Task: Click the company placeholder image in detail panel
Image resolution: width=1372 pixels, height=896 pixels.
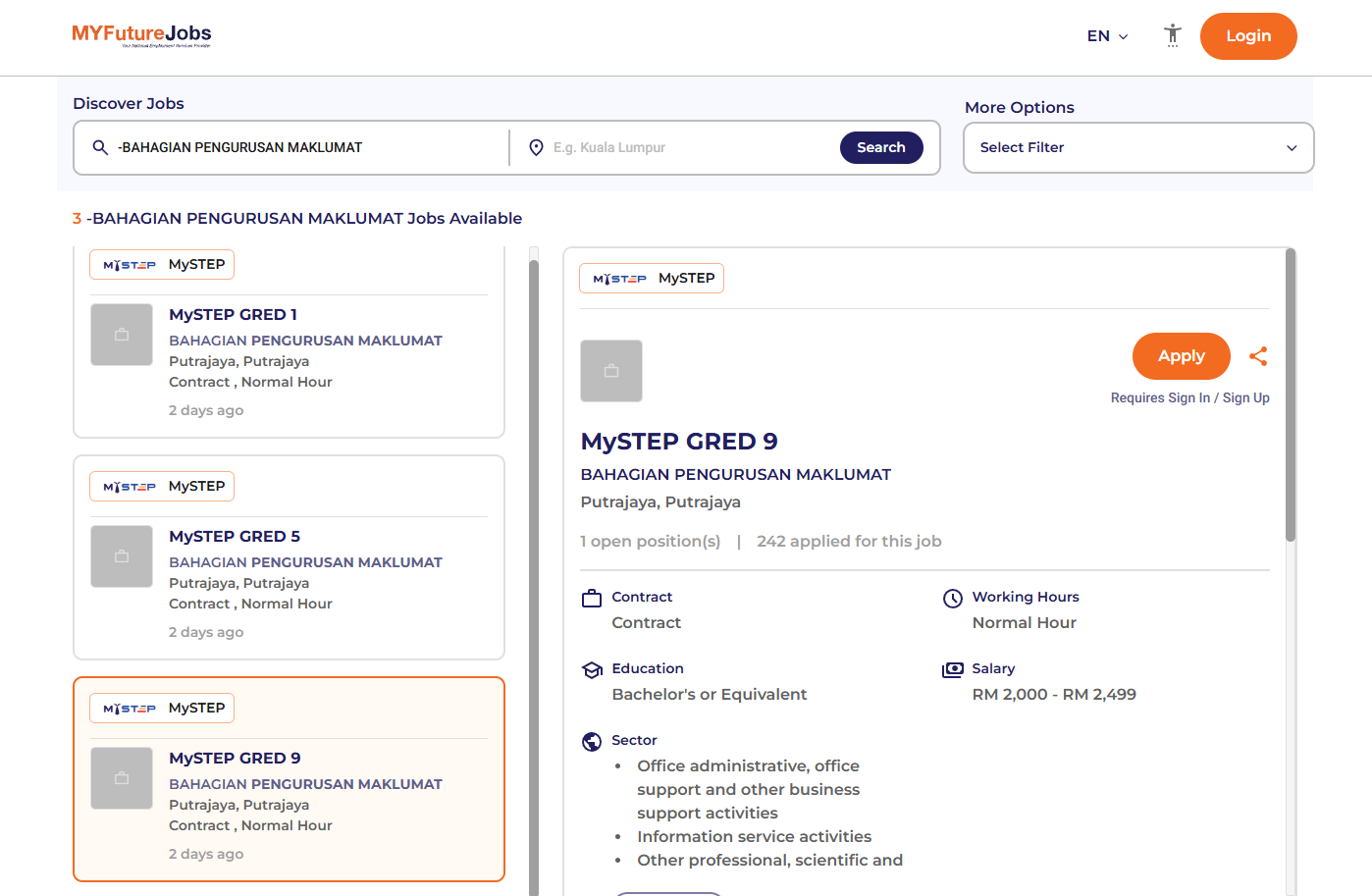Action: click(x=611, y=371)
